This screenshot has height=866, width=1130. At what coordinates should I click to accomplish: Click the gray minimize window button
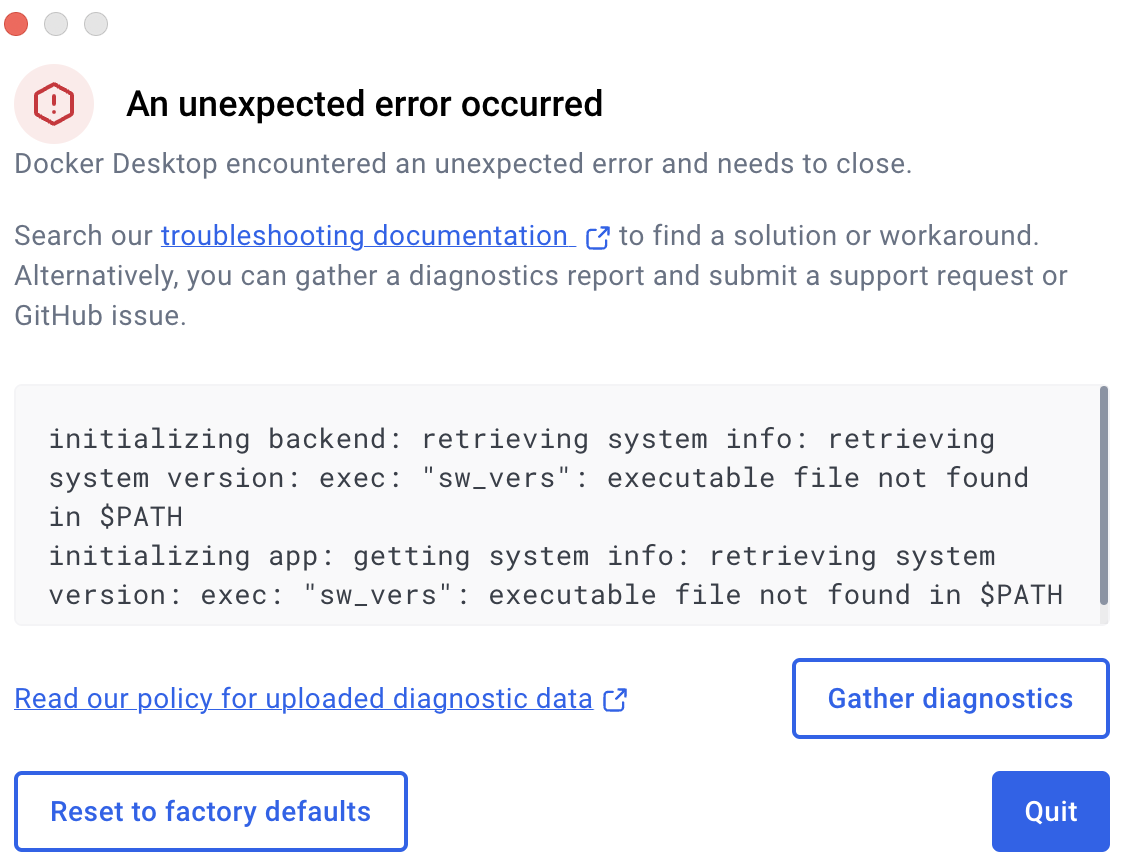(56, 24)
